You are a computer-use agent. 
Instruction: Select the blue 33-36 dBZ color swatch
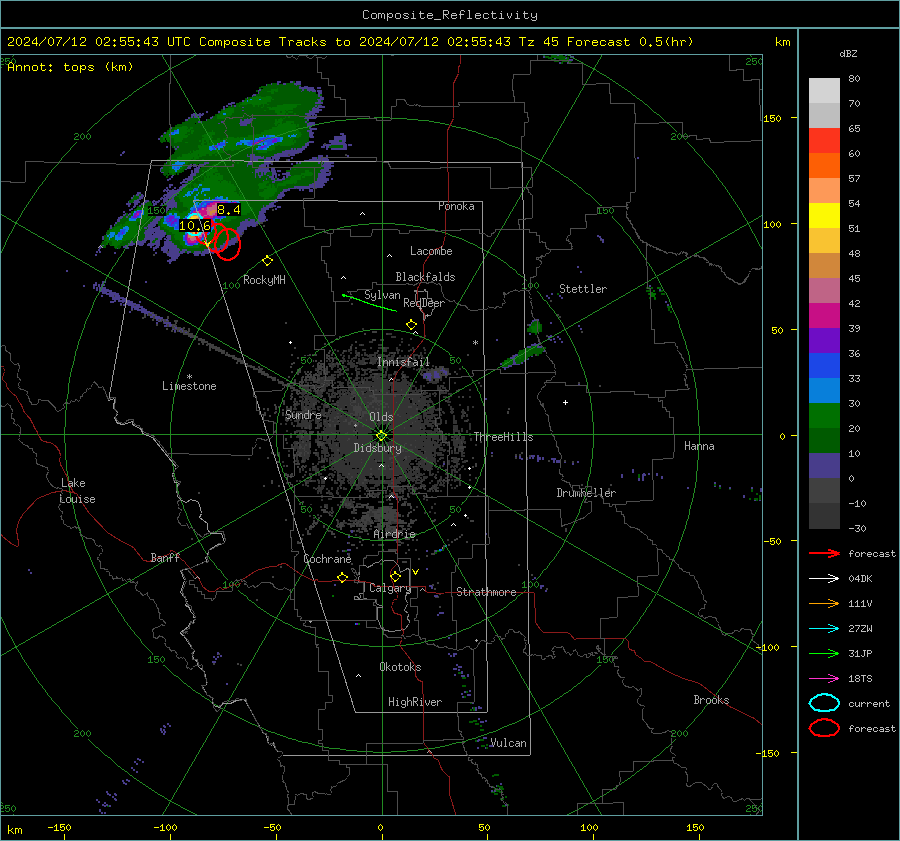click(x=824, y=366)
